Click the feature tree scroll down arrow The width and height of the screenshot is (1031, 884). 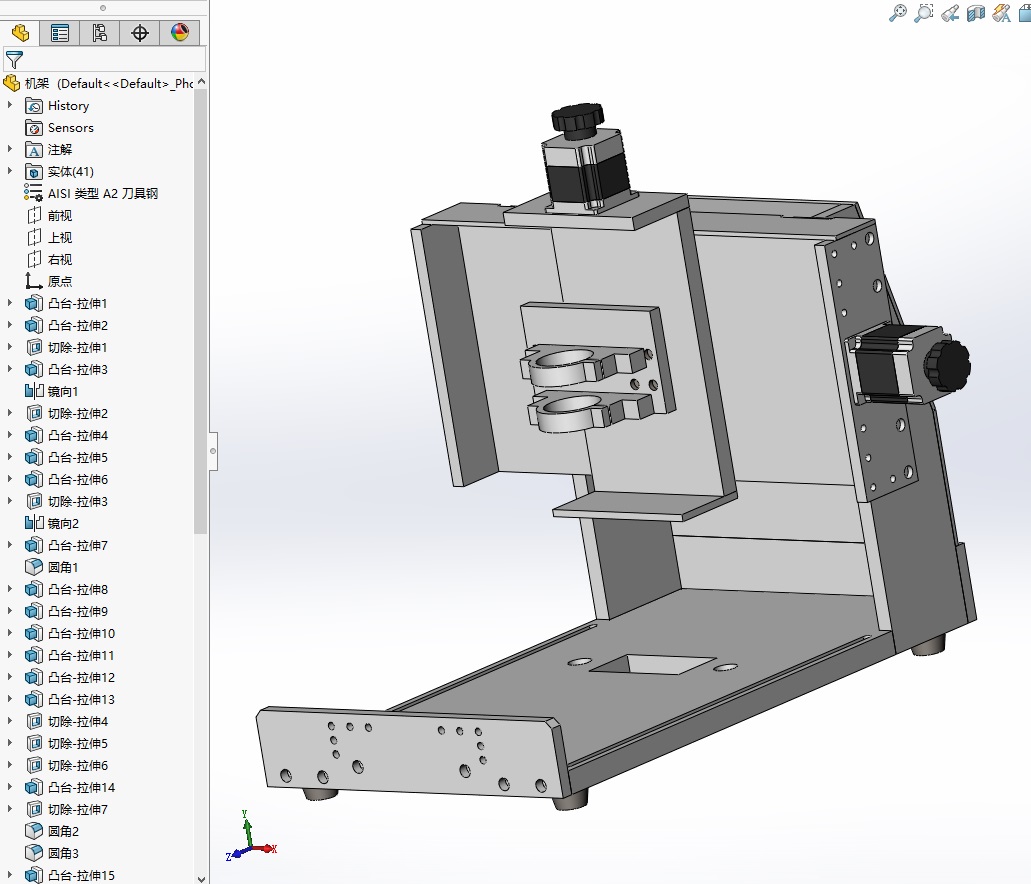click(201, 878)
